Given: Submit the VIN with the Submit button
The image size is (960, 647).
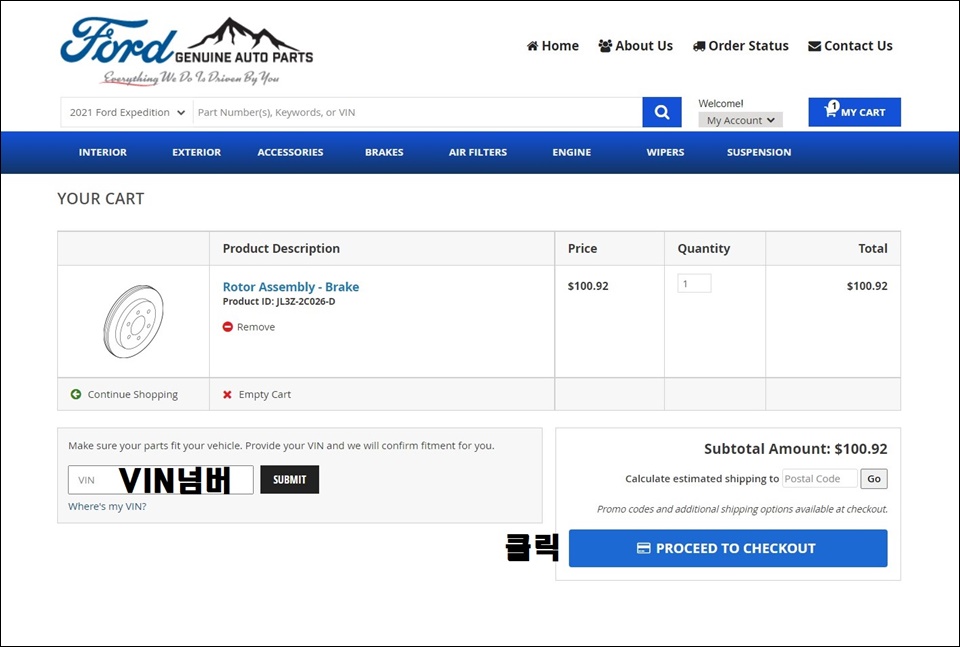Looking at the screenshot, I should pos(290,479).
